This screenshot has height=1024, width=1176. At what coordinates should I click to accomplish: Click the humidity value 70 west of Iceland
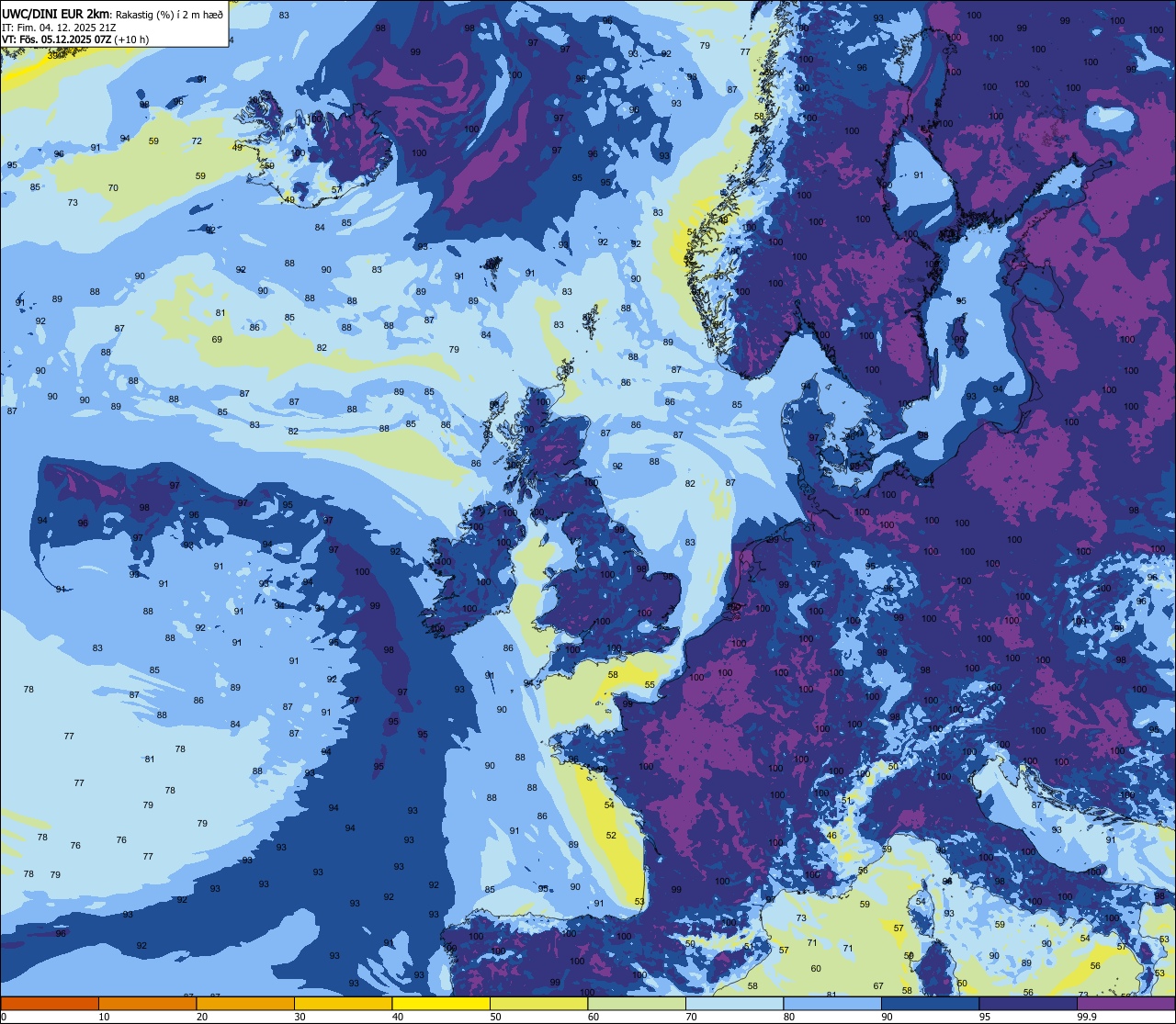(113, 187)
